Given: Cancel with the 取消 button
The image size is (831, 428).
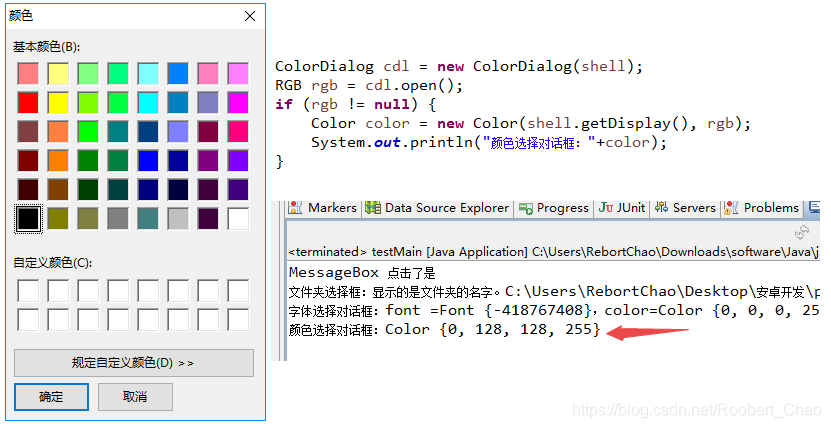Looking at the screenshot, I should [x=135, y=397].
